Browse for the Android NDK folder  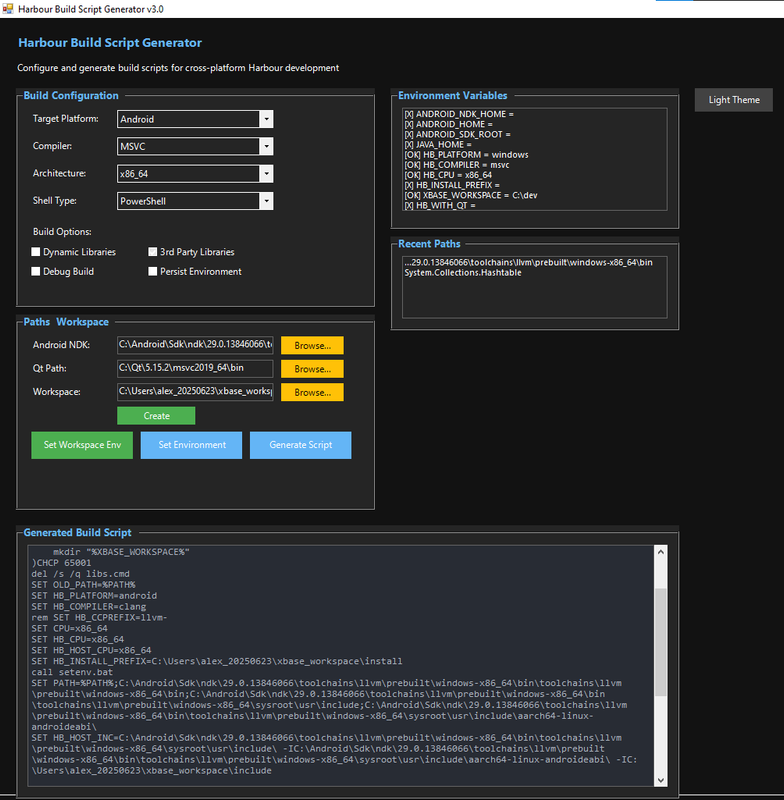312,345
